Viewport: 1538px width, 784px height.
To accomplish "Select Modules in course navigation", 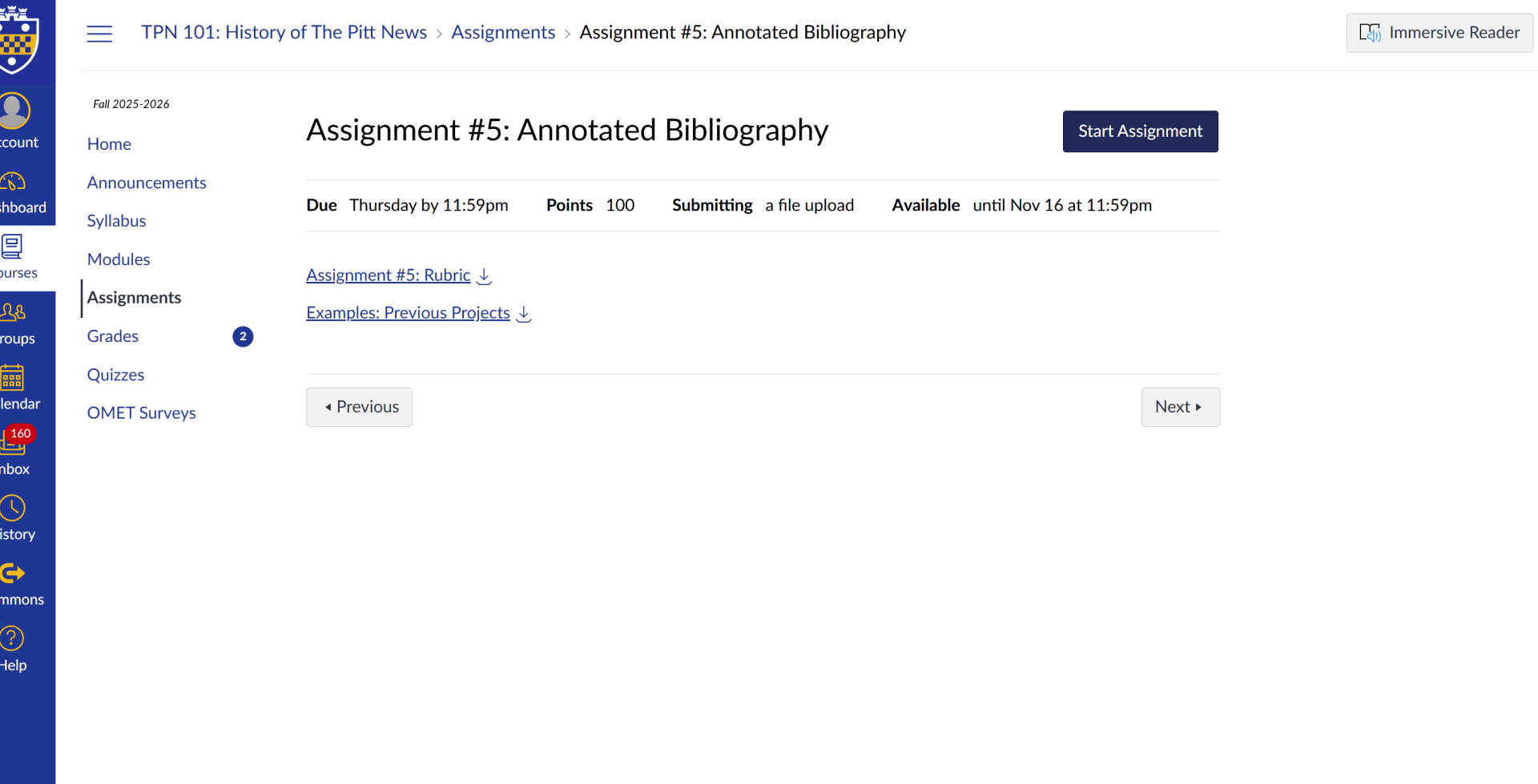I will click(x=119, y=259).
